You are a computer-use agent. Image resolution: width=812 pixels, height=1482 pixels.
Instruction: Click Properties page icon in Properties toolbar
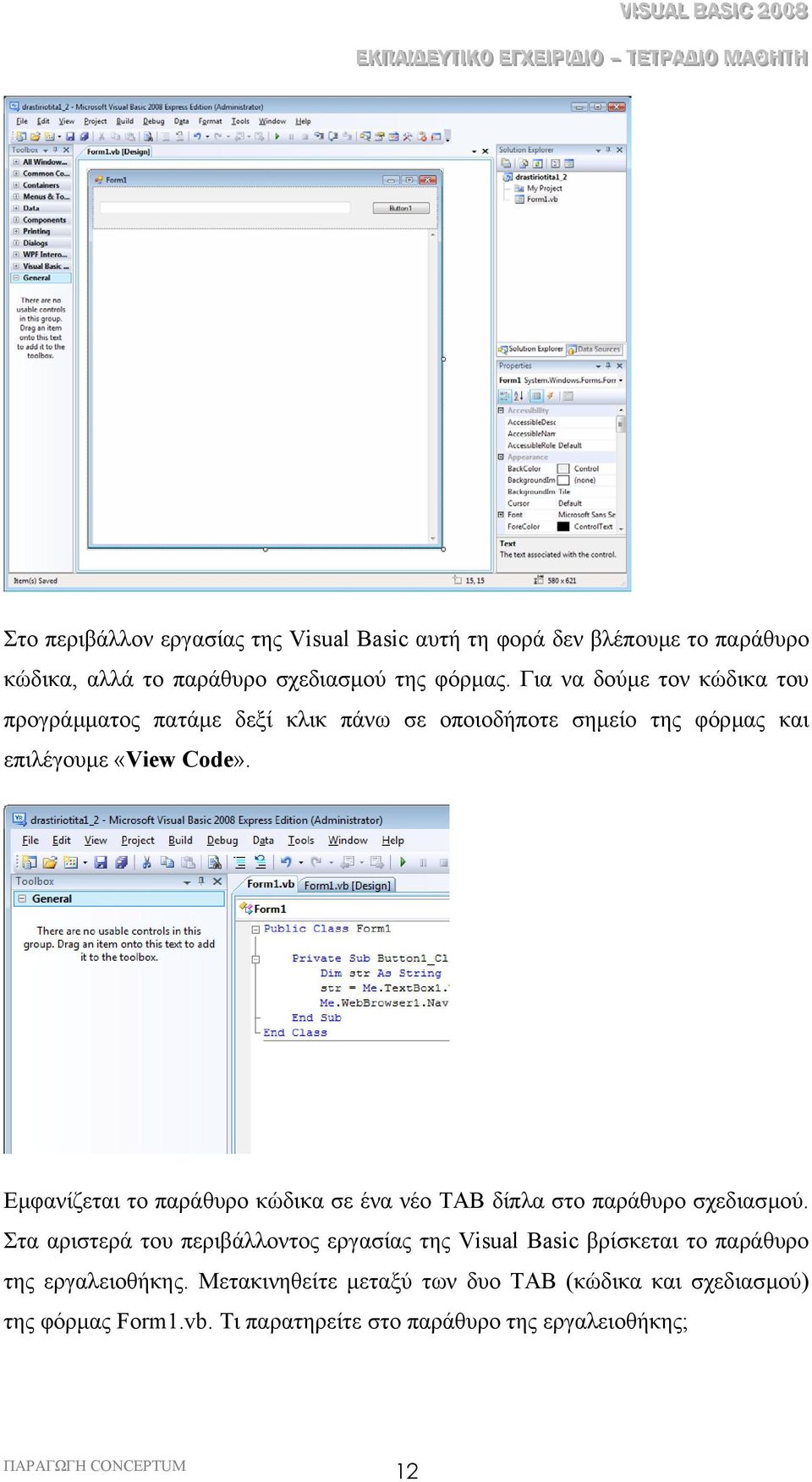568,396
